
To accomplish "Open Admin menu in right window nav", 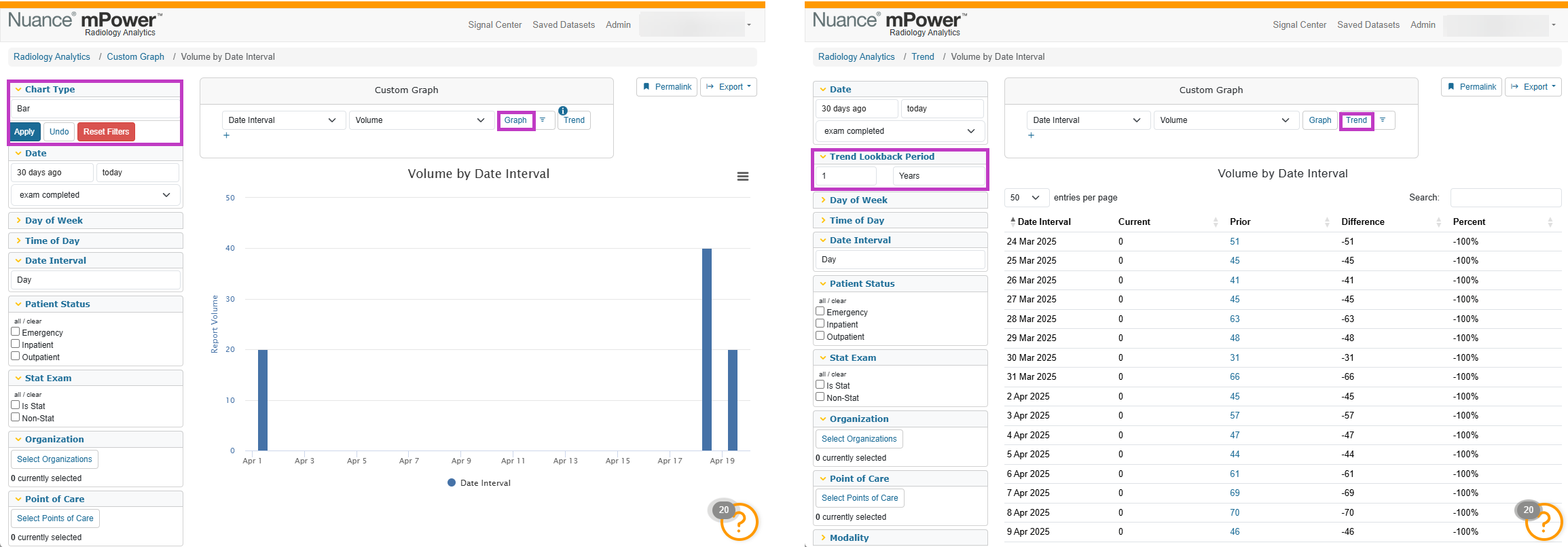I will click(x=1423, y=25).
